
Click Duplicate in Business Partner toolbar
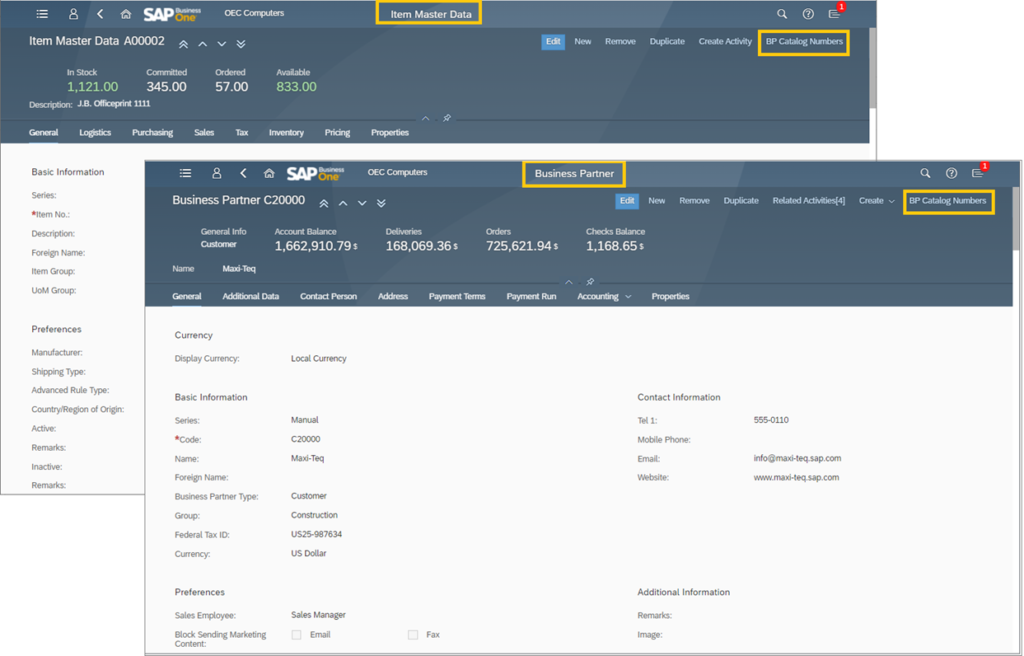pyautogui.click(x=741, y=201)
